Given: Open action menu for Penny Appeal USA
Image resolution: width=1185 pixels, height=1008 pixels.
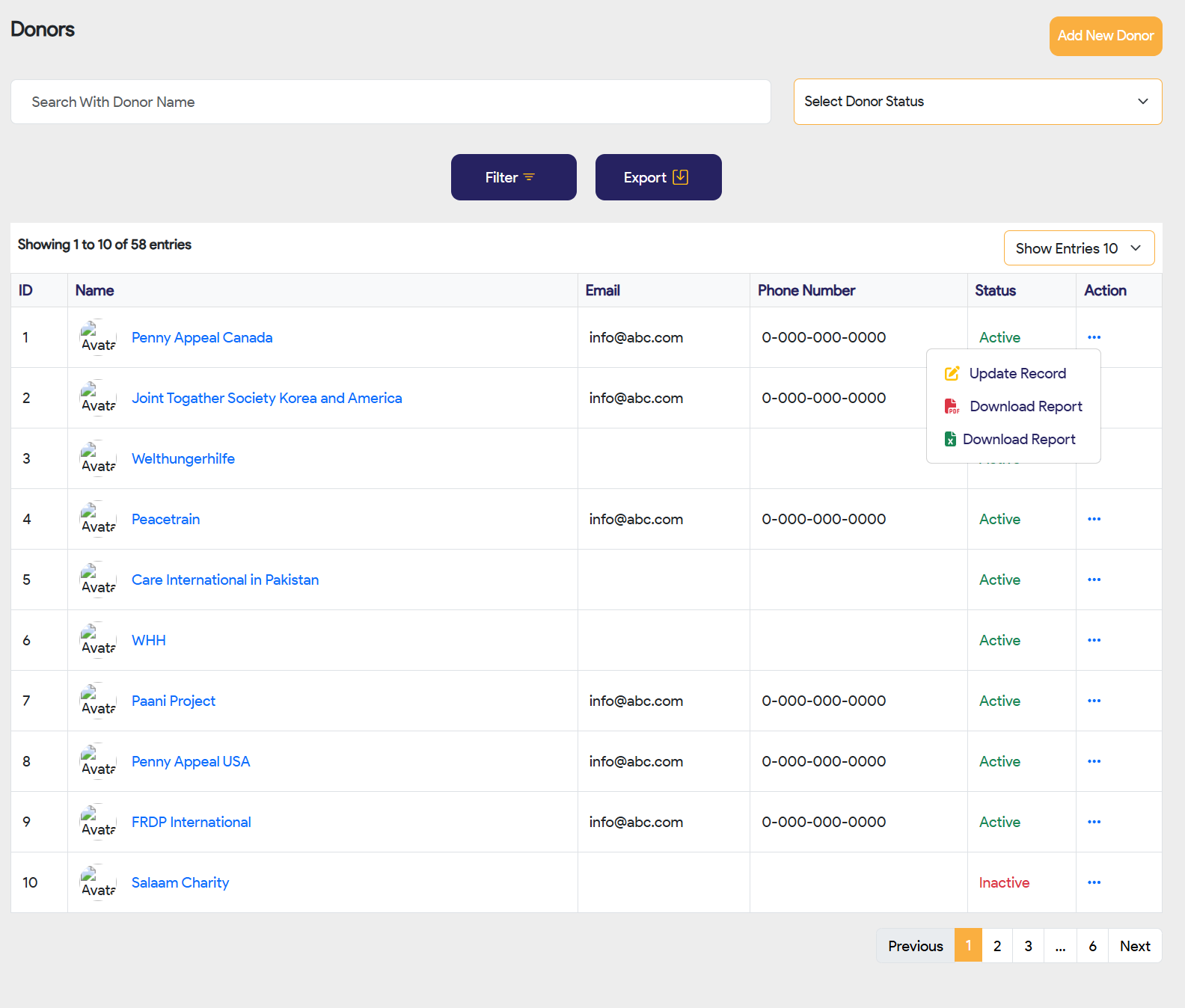Looking at the screenshot, I should (1094, 761).
